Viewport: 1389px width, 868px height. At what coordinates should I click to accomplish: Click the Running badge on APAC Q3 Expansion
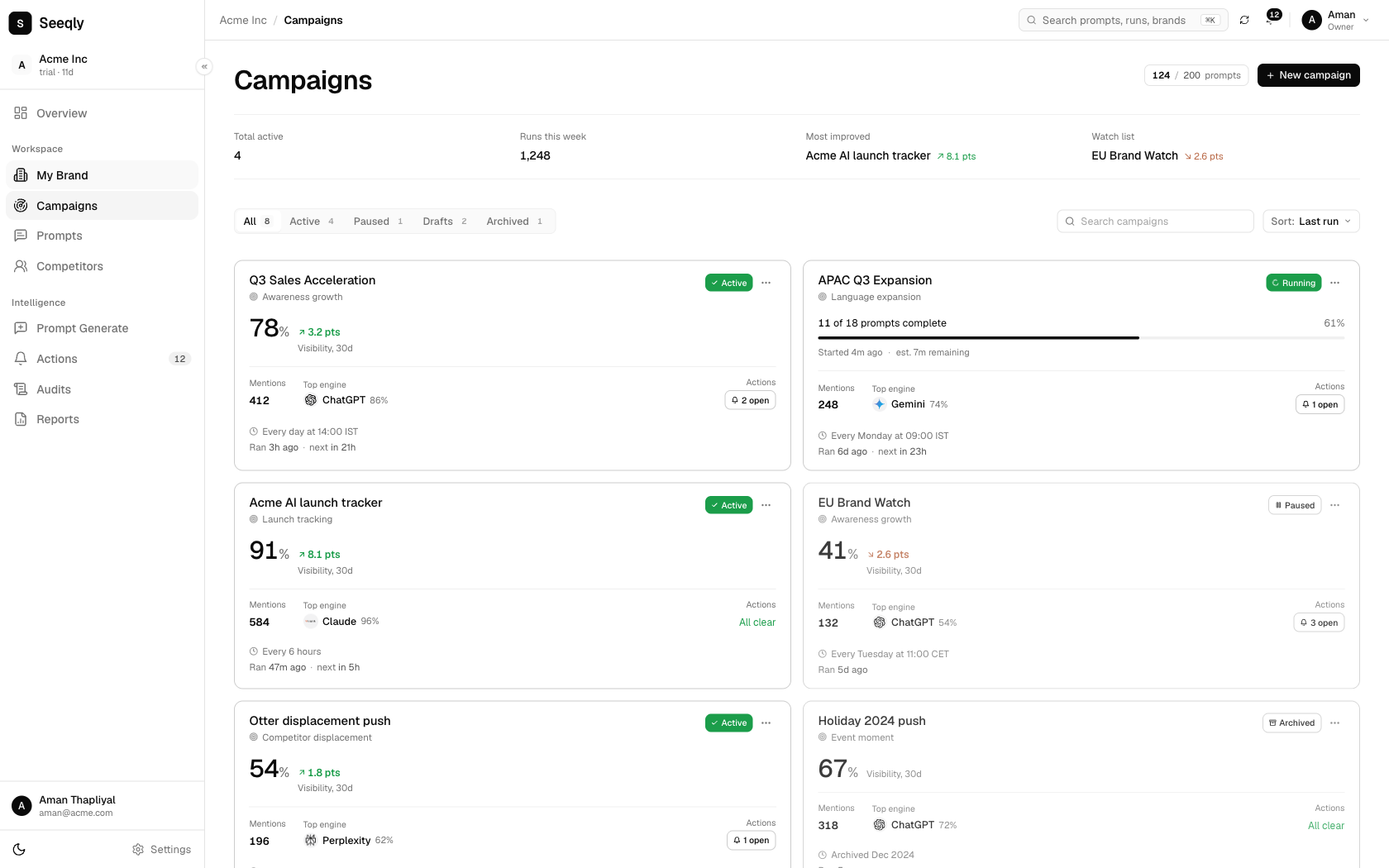tap(1293, 283)
